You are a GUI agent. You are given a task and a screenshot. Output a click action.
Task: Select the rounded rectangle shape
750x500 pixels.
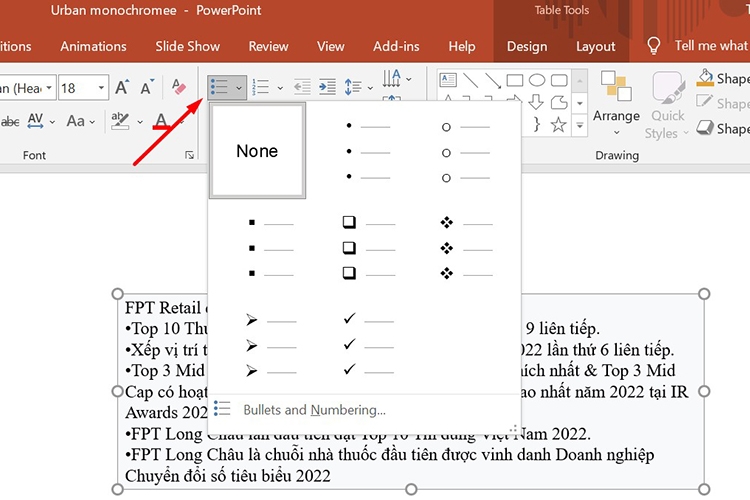(559, 80)
